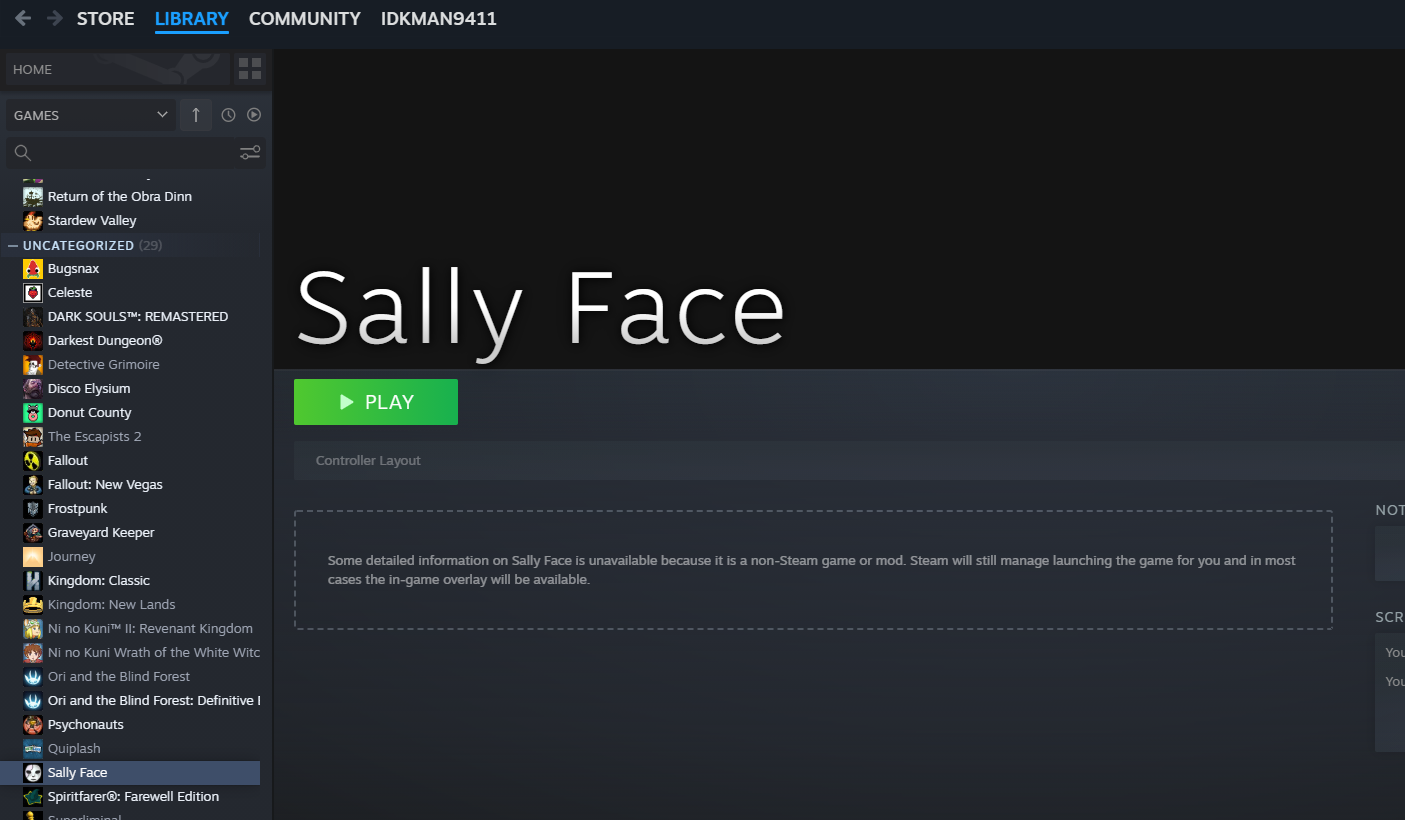
Task: Click the HOME button in sidebar
Action: point(118,69)
